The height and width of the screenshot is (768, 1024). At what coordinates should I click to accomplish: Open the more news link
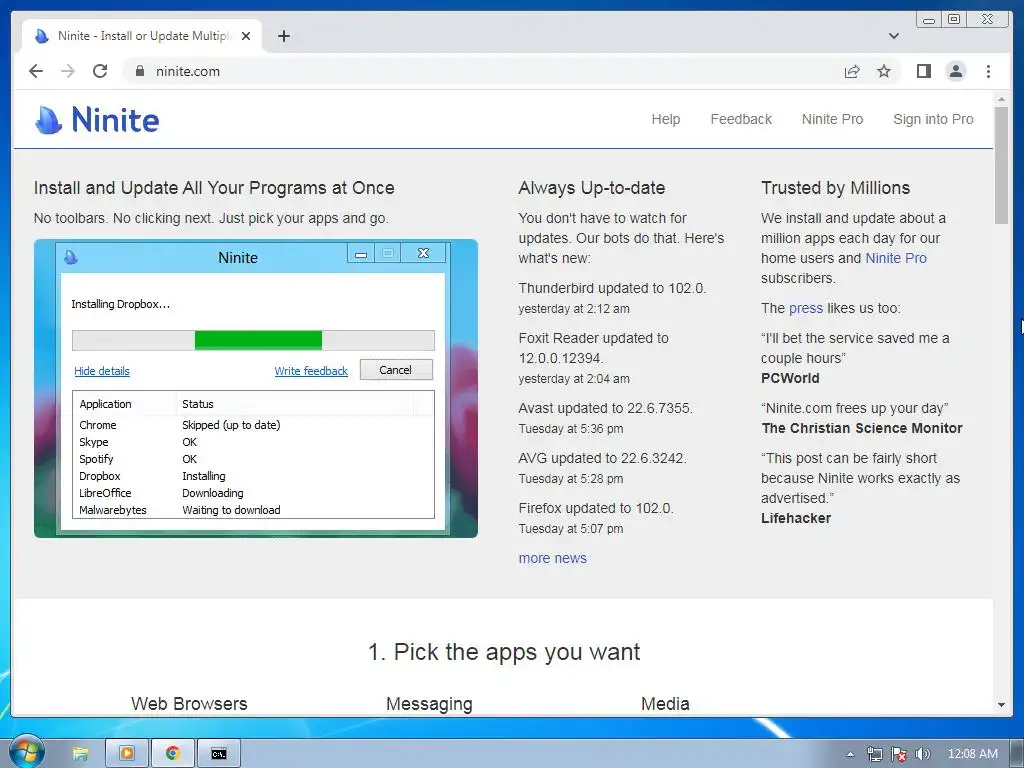pyautogui.click(x=552, y=558)
